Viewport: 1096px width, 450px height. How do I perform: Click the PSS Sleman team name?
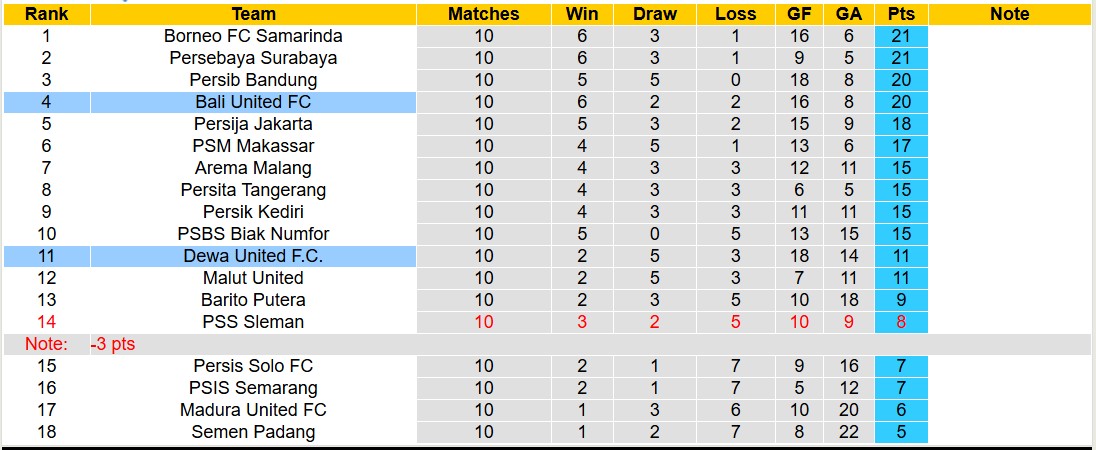point(253,322)
